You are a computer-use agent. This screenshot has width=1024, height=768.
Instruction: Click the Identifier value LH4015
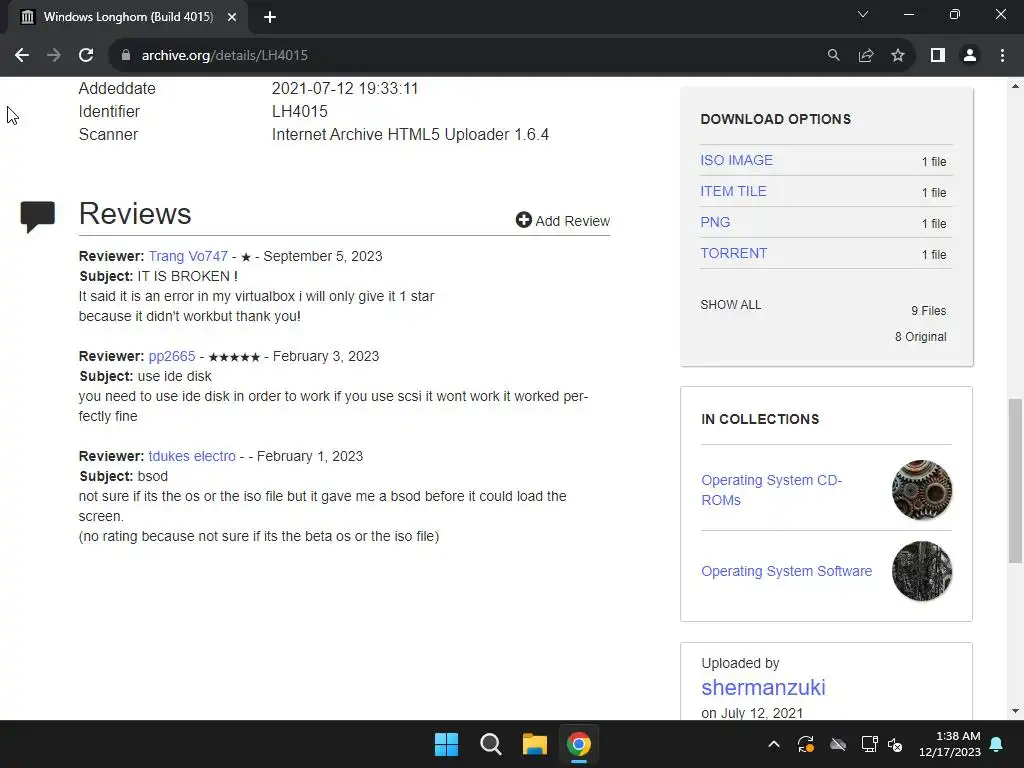coord(300,111)
